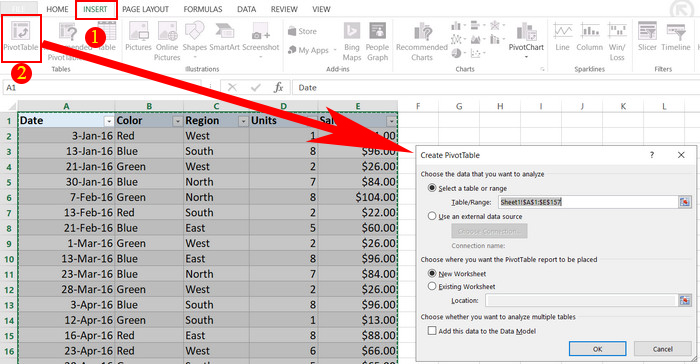Screen dimensions: 700x364
Task: Click the formula bar enter checkmark
Action: tap(256, 88)
